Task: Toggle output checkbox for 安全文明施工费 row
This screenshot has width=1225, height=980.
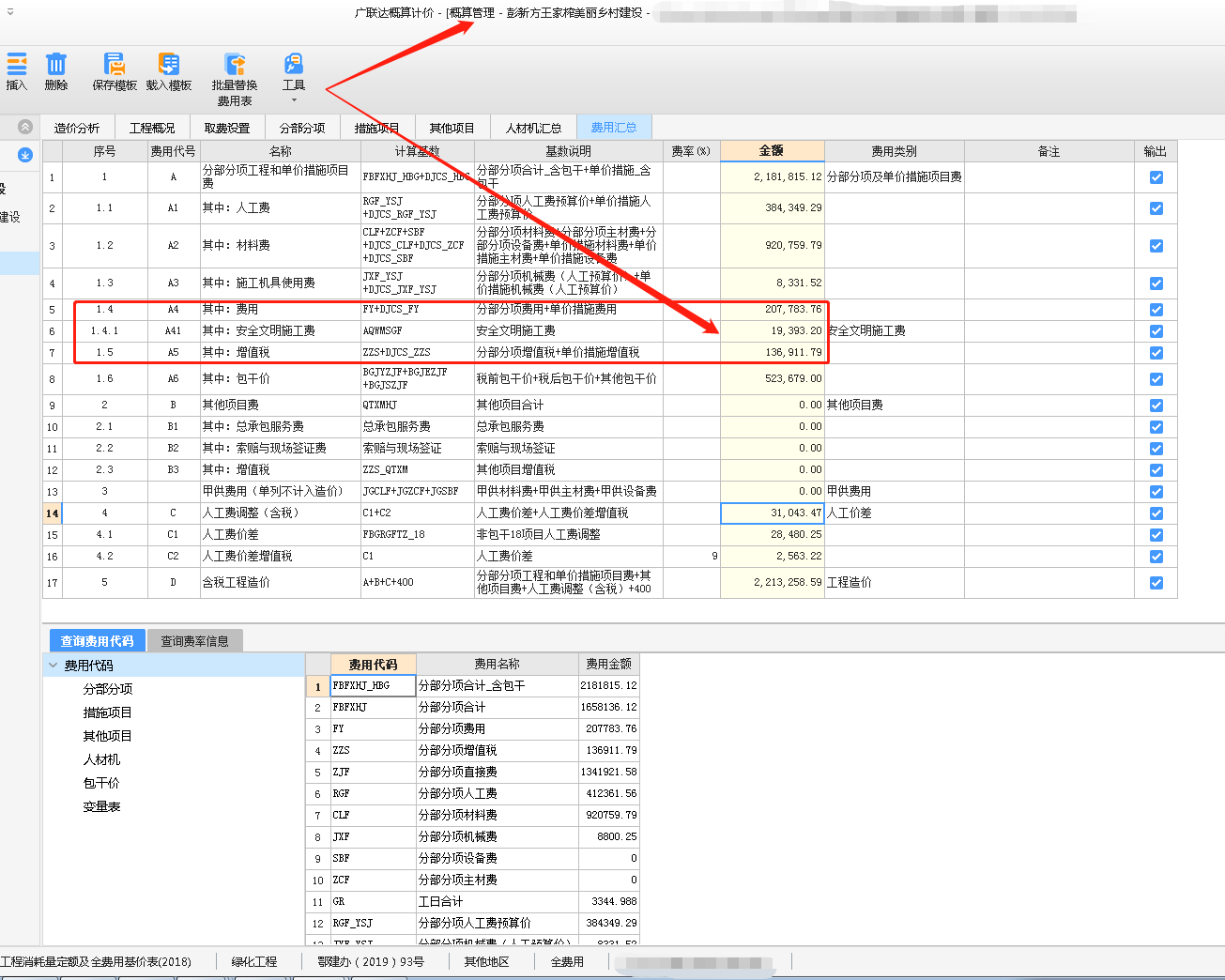Action: click(x=1156, y=331)
